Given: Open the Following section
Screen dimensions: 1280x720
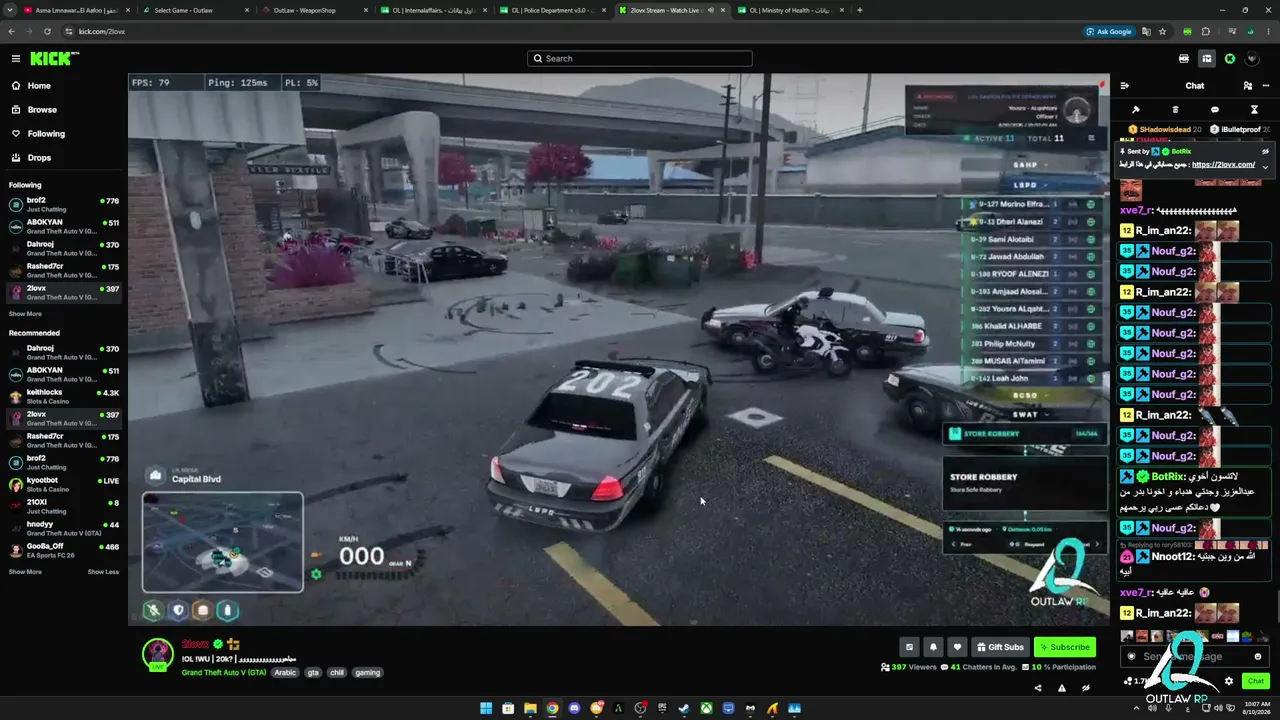Looking at the screenshot, I should pos(46,134).
